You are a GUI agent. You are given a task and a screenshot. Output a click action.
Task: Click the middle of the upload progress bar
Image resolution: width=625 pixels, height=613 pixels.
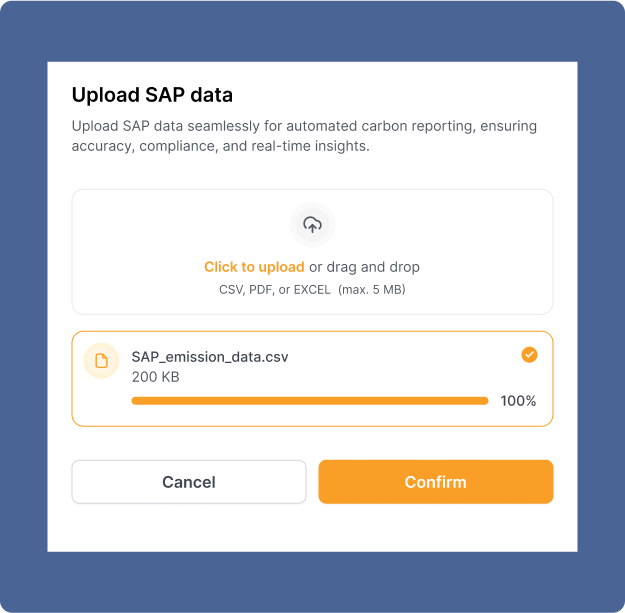click(x=310, y=401)
